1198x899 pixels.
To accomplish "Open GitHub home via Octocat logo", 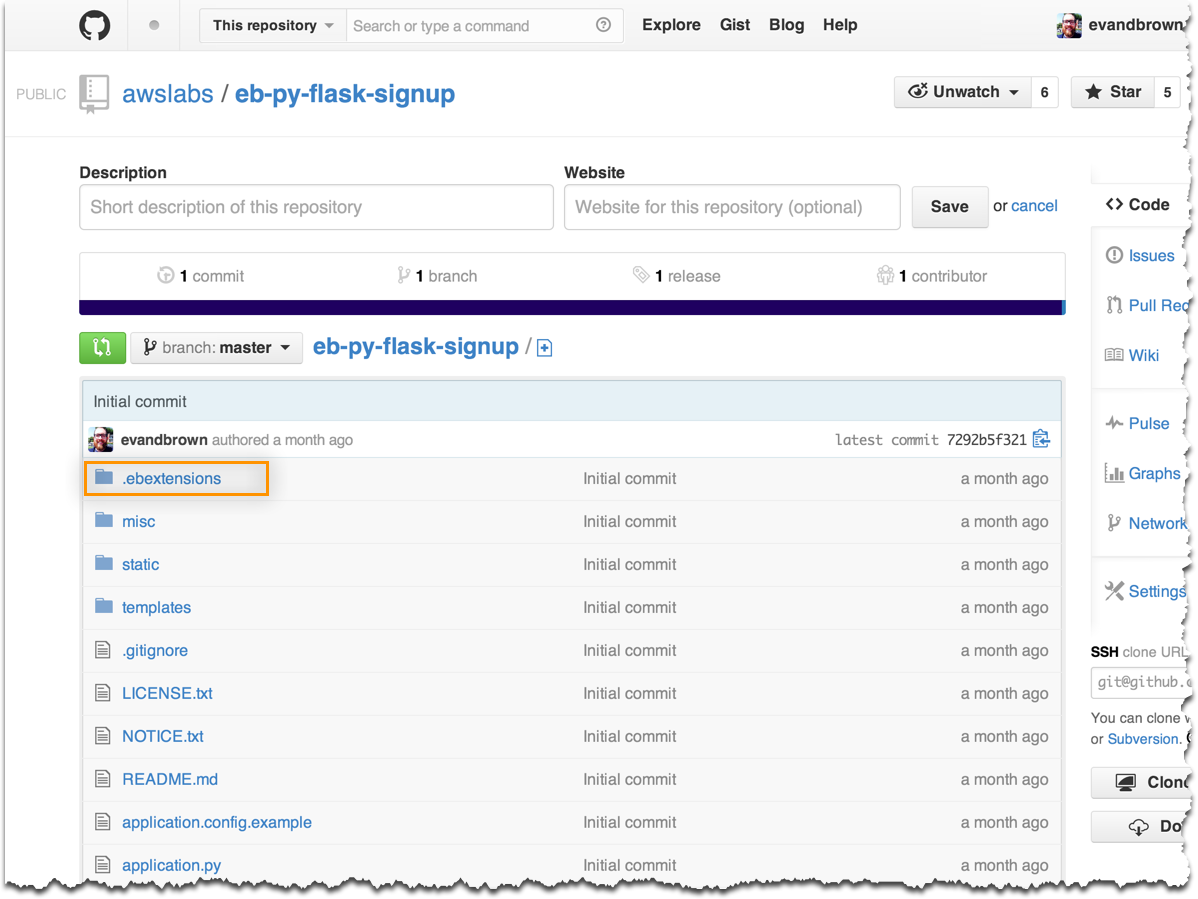I will [95, 25].
